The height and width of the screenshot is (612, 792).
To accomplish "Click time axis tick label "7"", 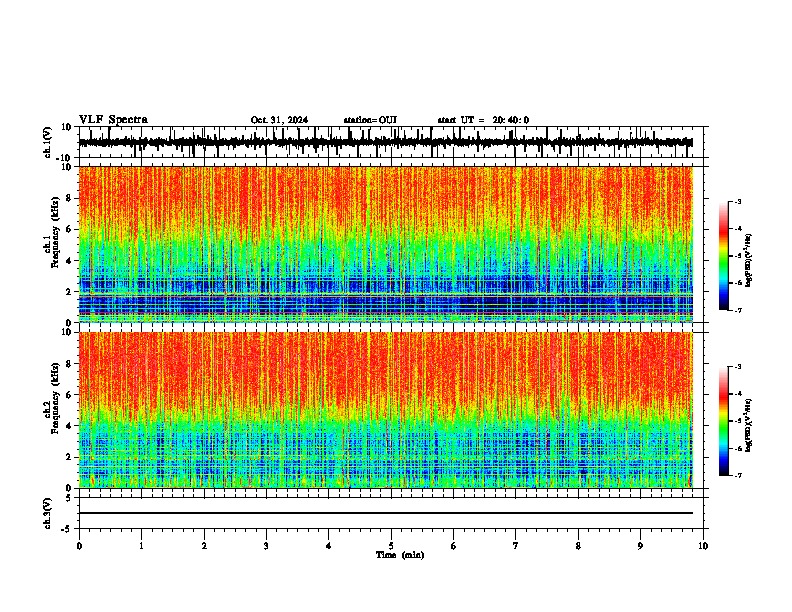I will click(x=516, y=546).
